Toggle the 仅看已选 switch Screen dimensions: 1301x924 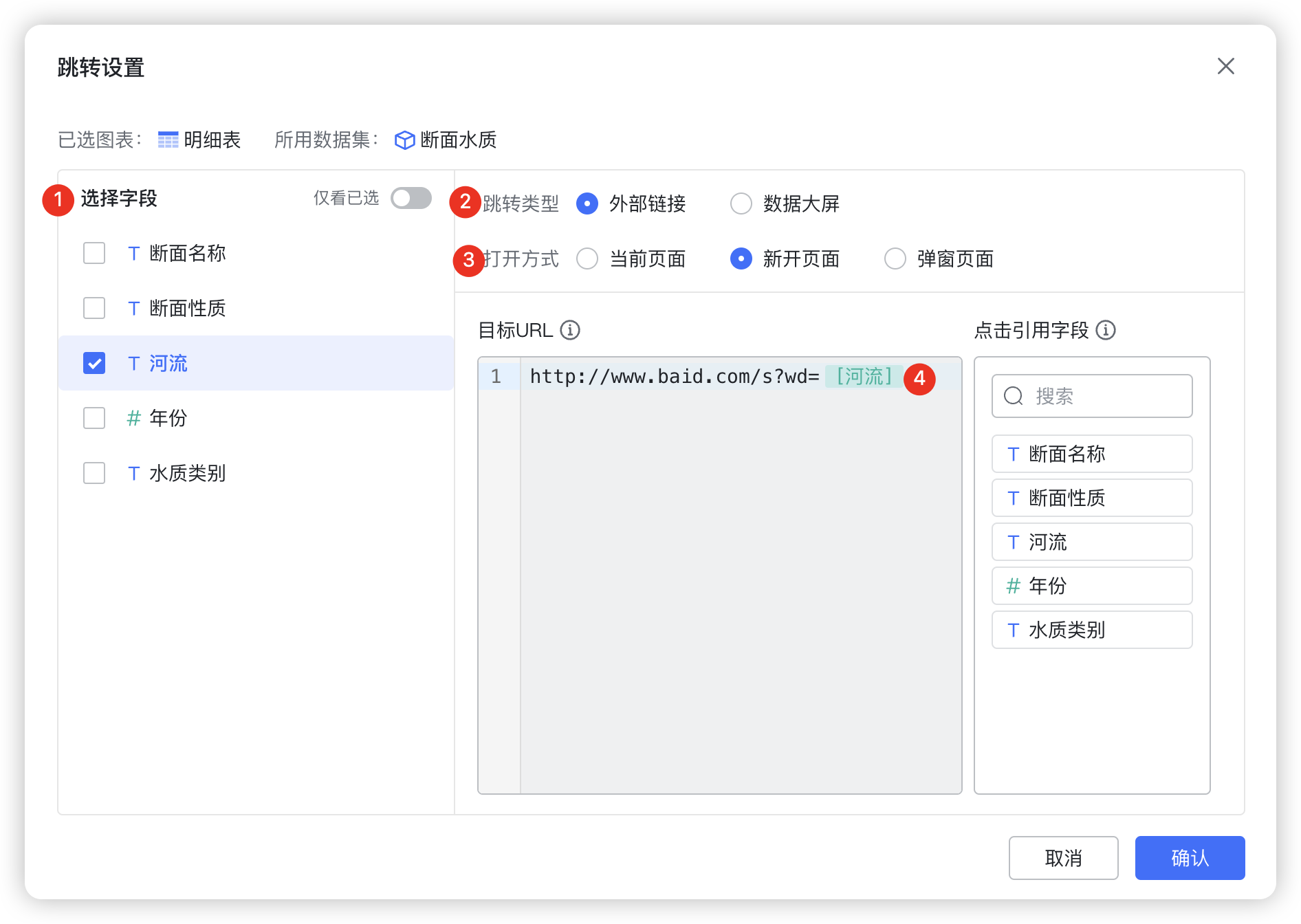coord(411,198)
